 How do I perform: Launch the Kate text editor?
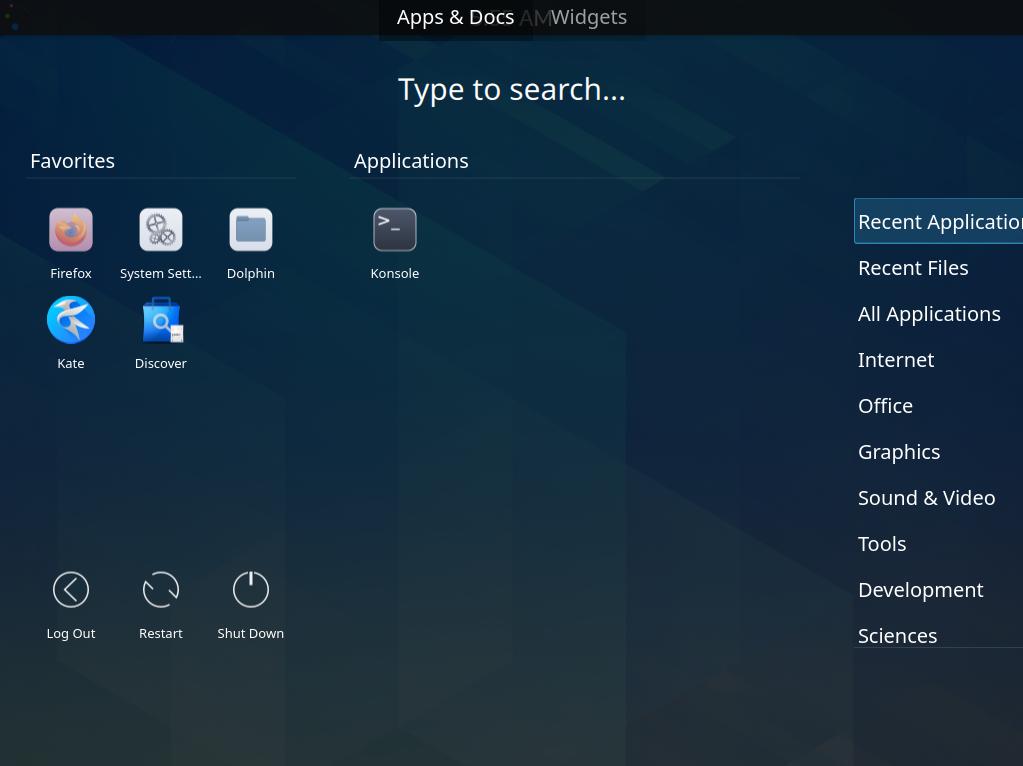tap(70, 319)
